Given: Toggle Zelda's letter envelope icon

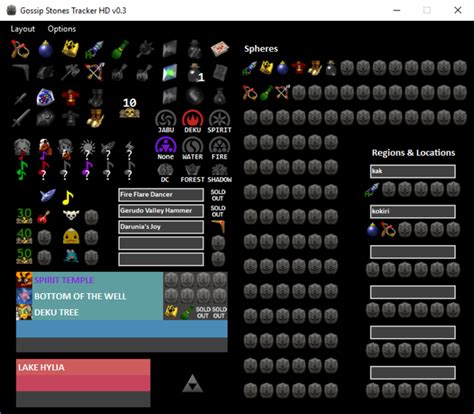Looking at the screenshot, I should coord(220,48).
